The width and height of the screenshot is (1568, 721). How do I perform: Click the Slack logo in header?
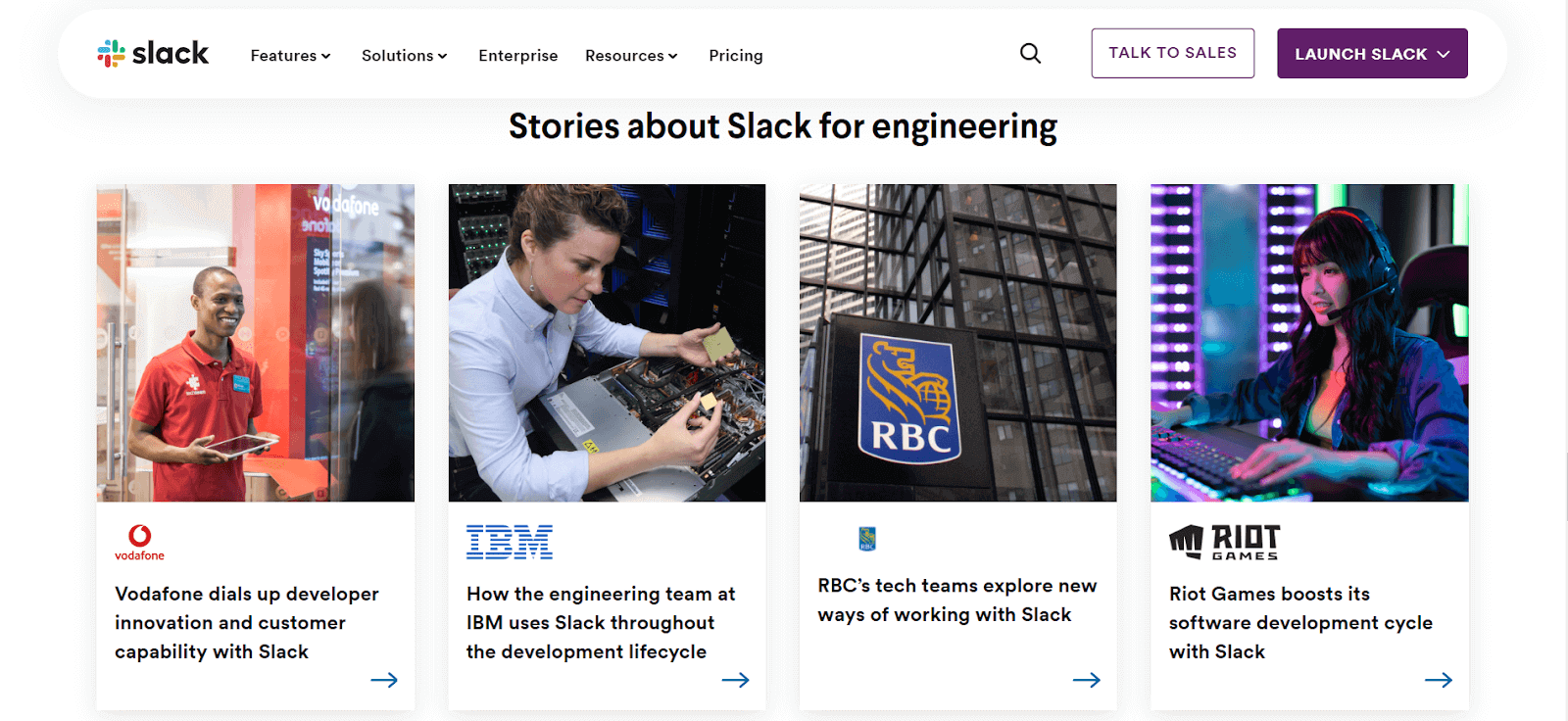pyautogui.click(x=153, y=54)
